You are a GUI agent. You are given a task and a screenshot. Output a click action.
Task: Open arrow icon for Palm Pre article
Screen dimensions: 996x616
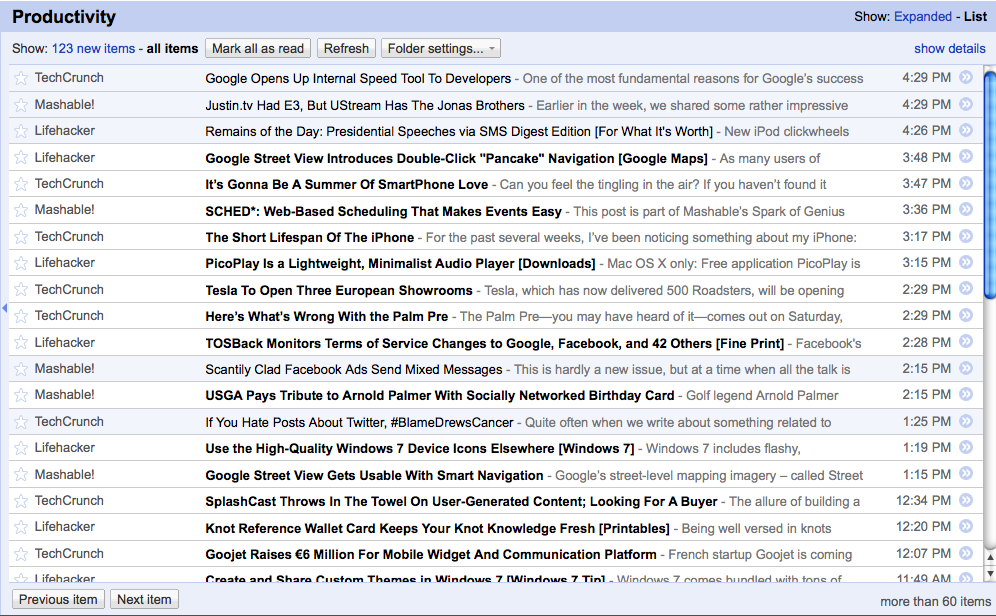pyautogui.click(x=966, y=316)
